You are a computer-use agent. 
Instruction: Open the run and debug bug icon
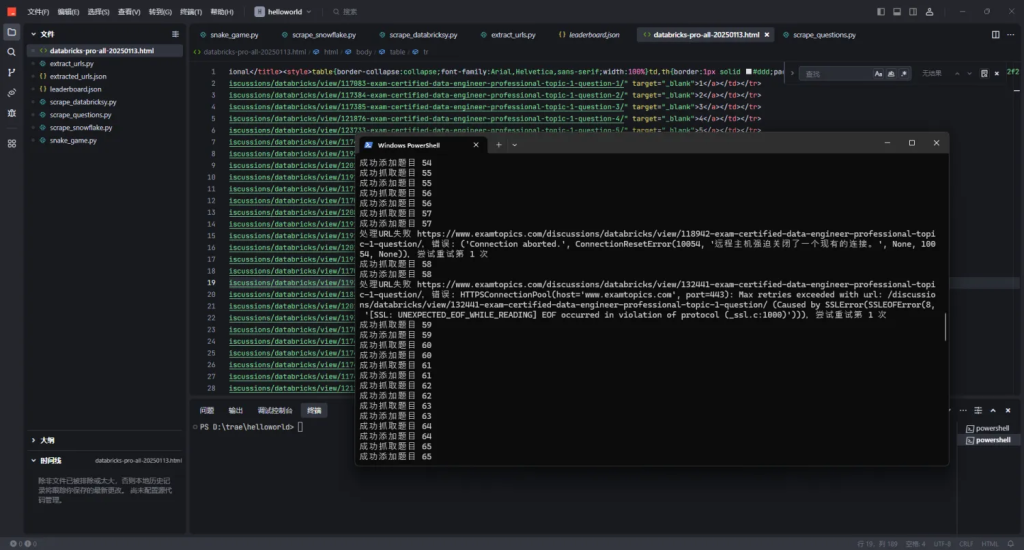click(11, 113)
